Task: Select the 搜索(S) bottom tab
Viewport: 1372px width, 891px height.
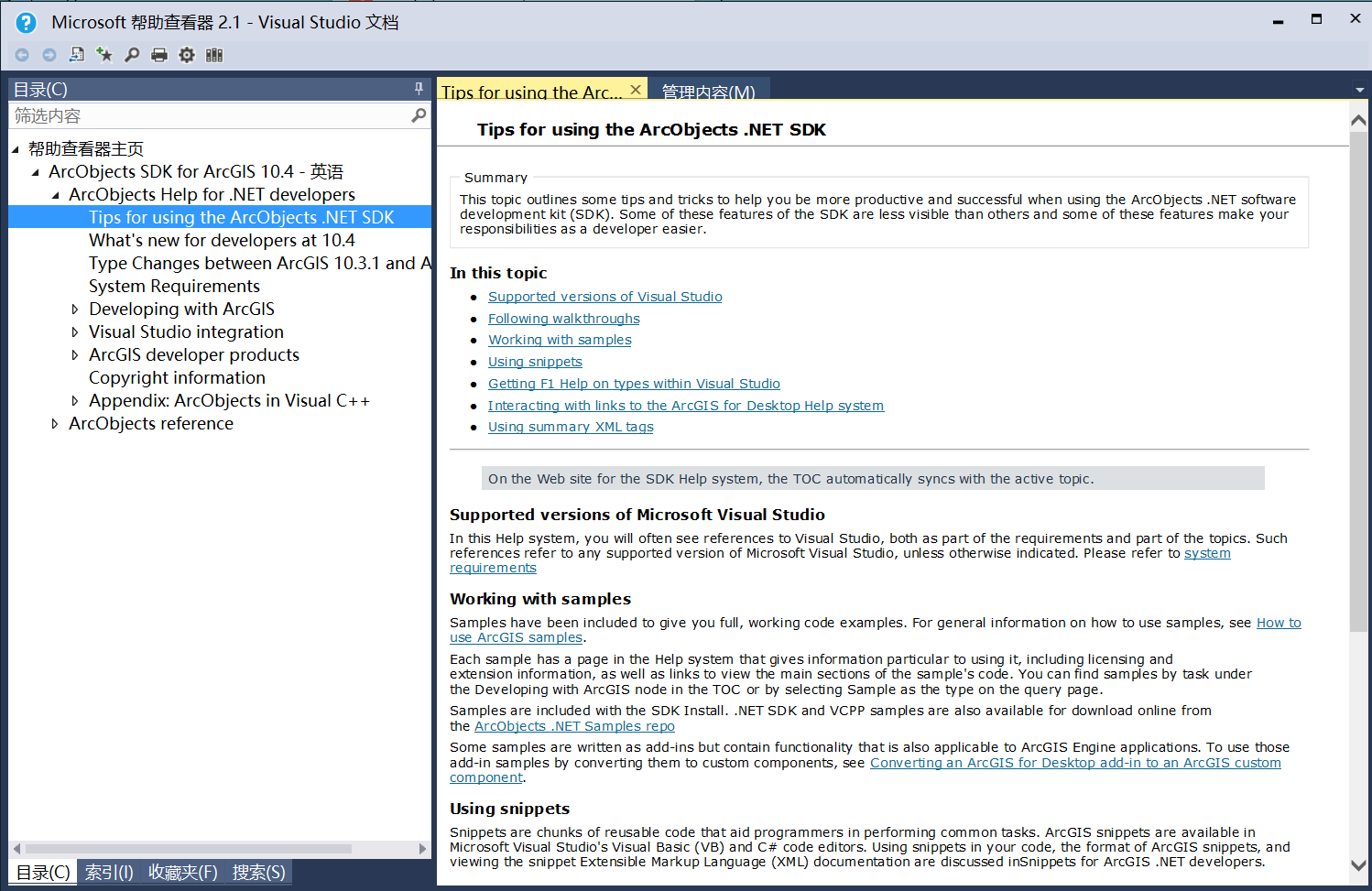Action: pyautogui.click(x=258, y=873)
